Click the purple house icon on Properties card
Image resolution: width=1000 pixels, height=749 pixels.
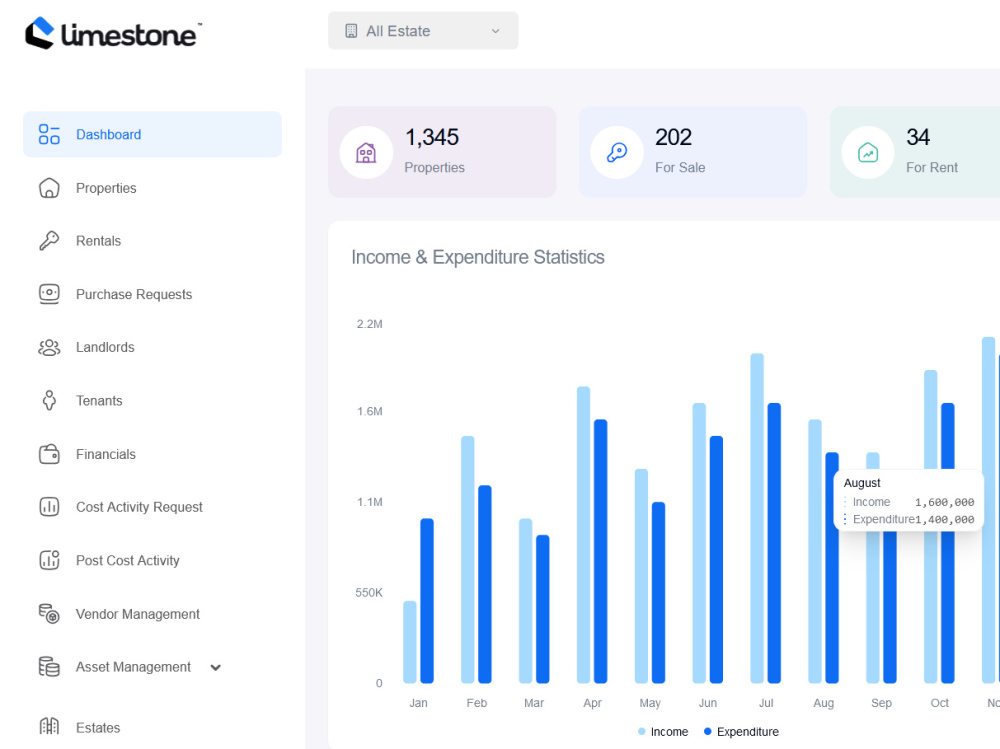[x=366, y=152]
